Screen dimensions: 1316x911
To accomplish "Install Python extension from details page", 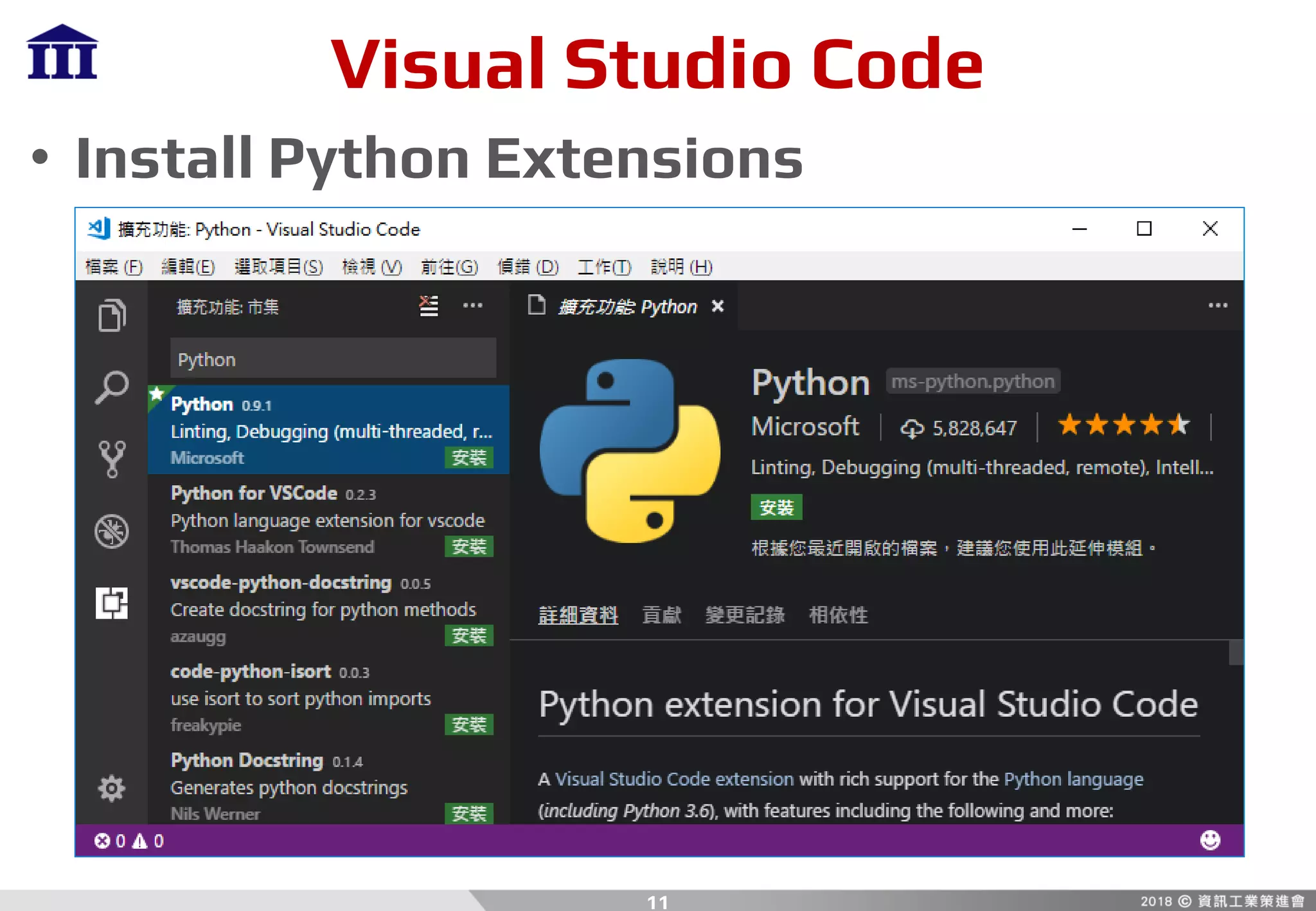I will point(776,508).
